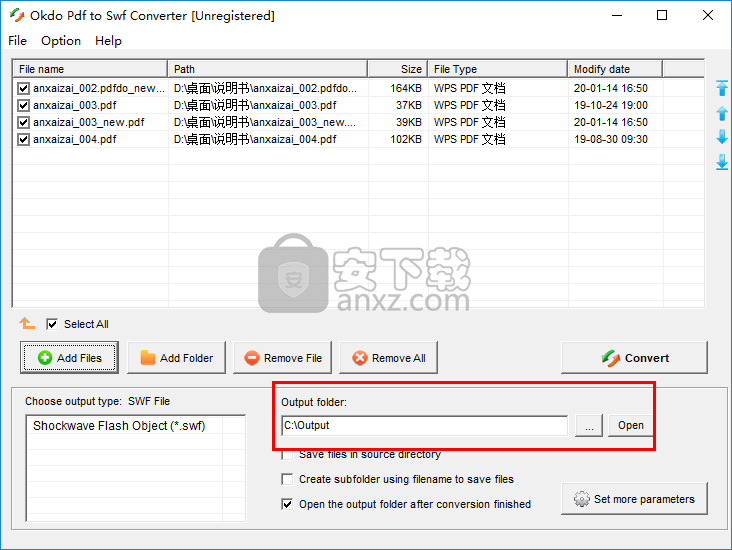Viewport: 732px width, 550px height.
Task: Click the 19-10-24 19:00 date cell
Action: point(611,106)
